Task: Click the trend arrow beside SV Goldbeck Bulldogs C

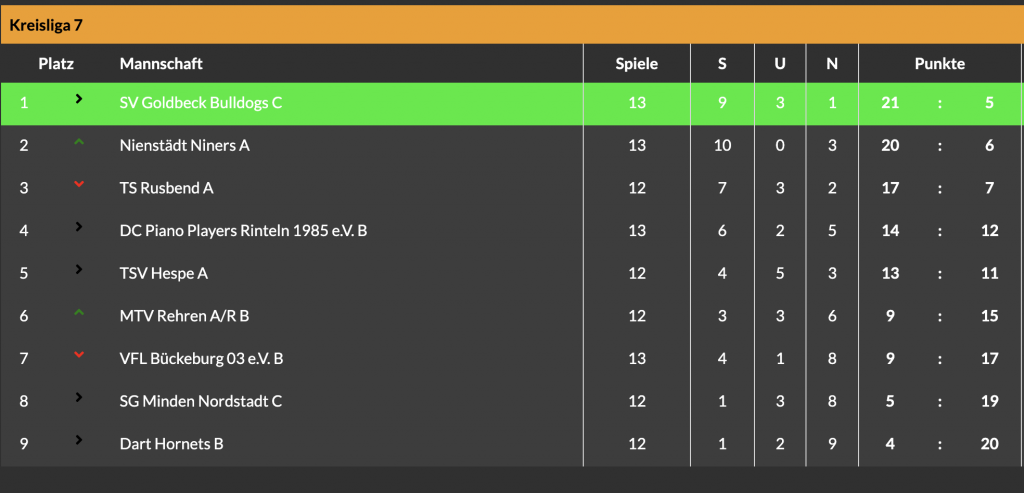Action: [x=79, y=99]
